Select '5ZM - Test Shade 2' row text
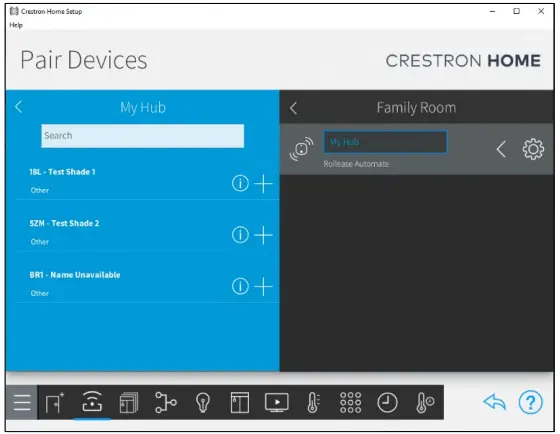The height and width of the screenshot is (434, 560). pyautogui.click(x=64, y=223)
